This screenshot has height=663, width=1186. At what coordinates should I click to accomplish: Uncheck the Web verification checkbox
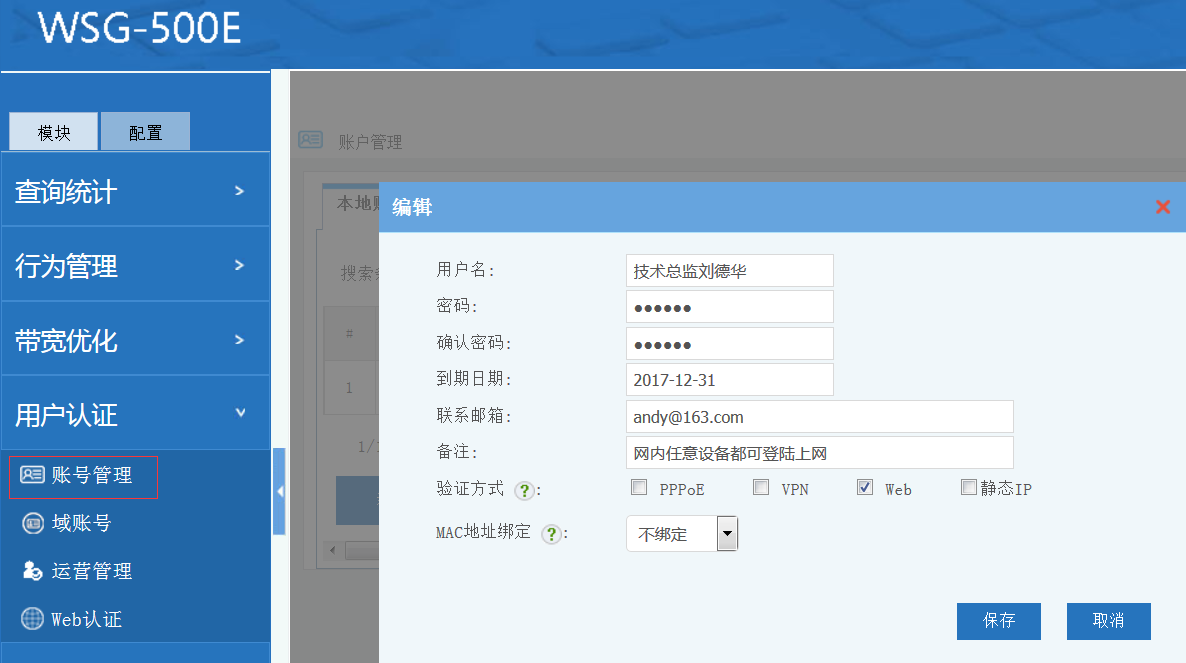865,488
